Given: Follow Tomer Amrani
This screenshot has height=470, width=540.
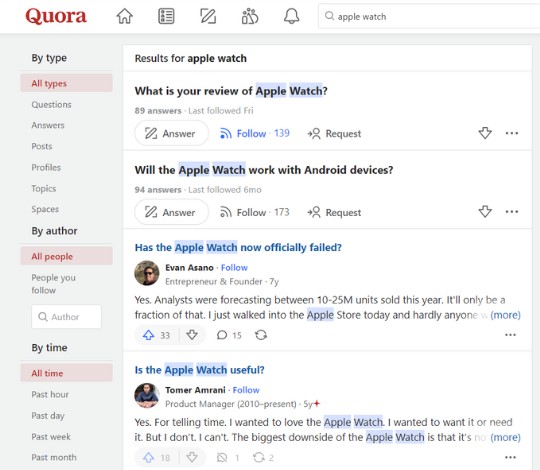Looking at the screenshot, I should (246, 390).
